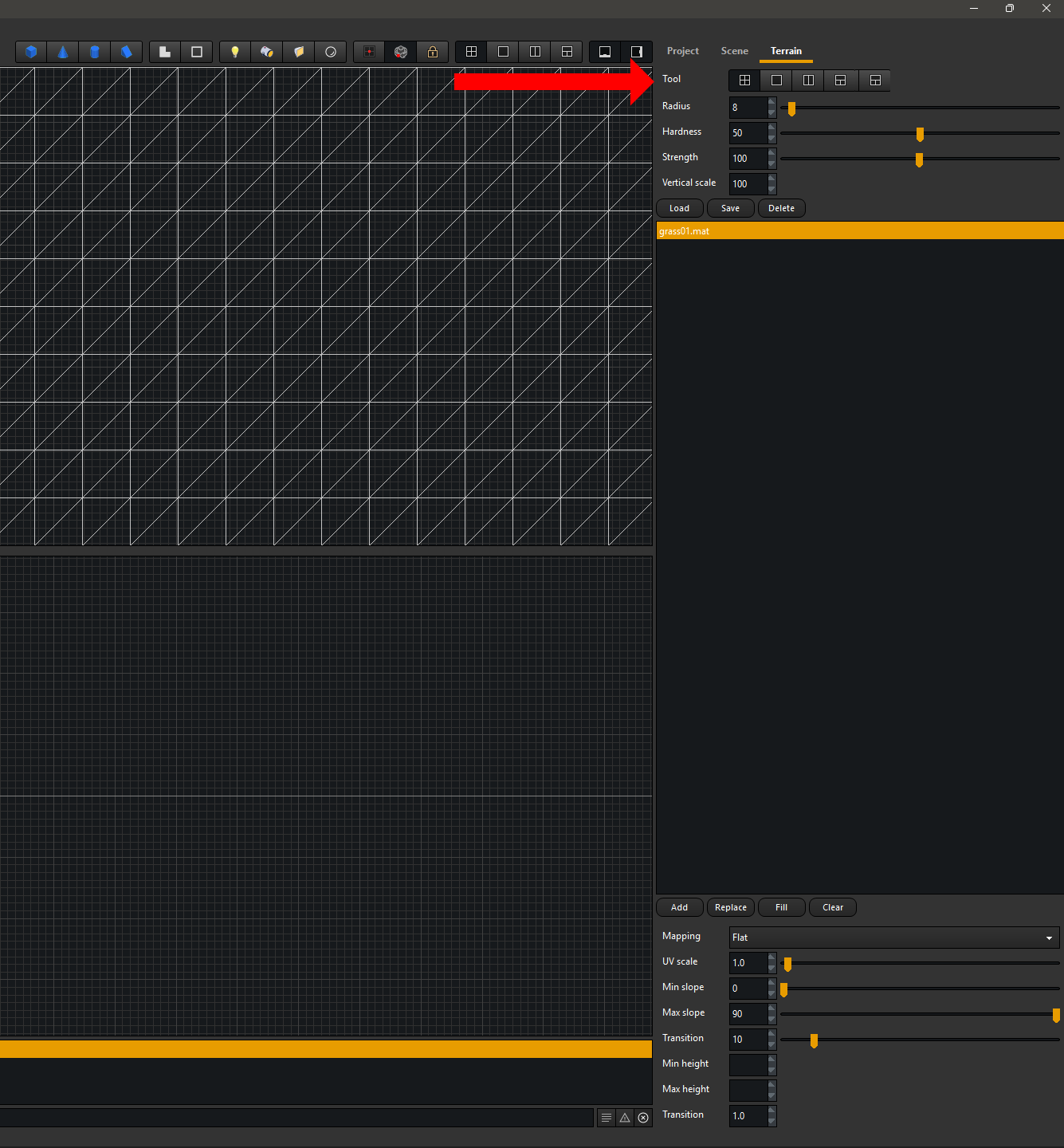Toggle the bottom panel visibility button
This screenshot has height=1148, width=1064.
[605, 52]
